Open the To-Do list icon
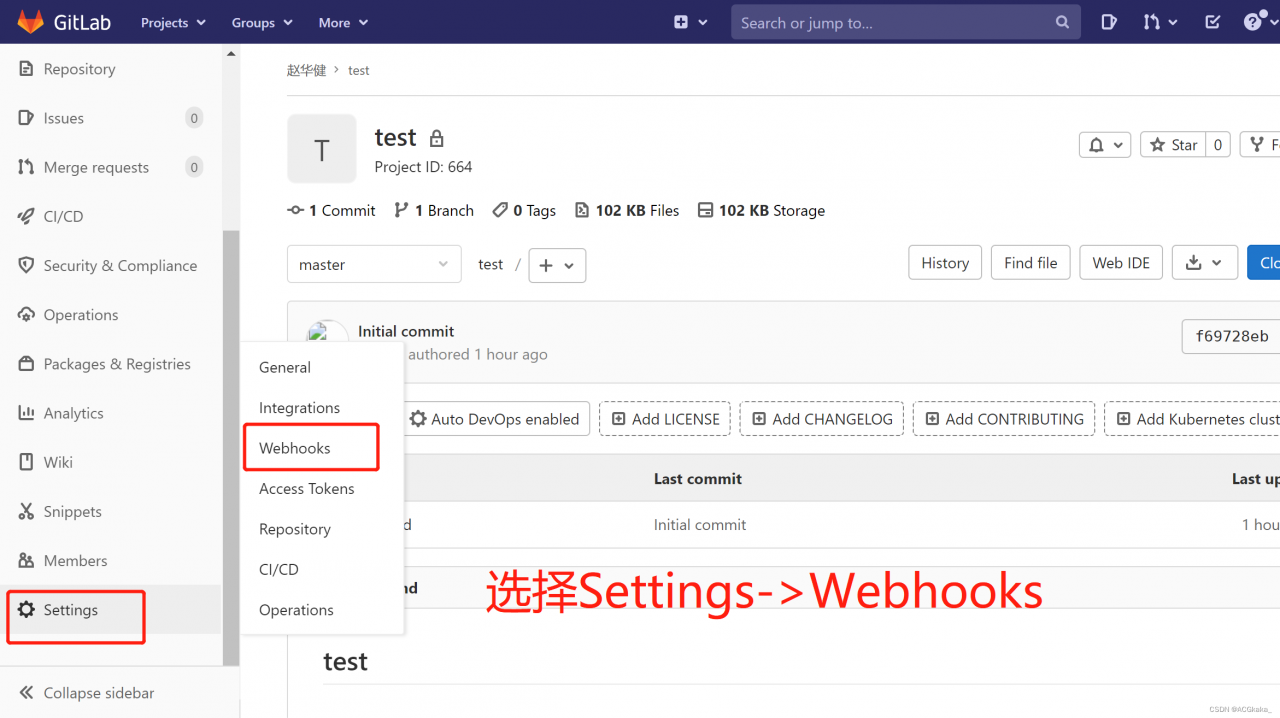1280x718 pixels. tap(1212, 22)
